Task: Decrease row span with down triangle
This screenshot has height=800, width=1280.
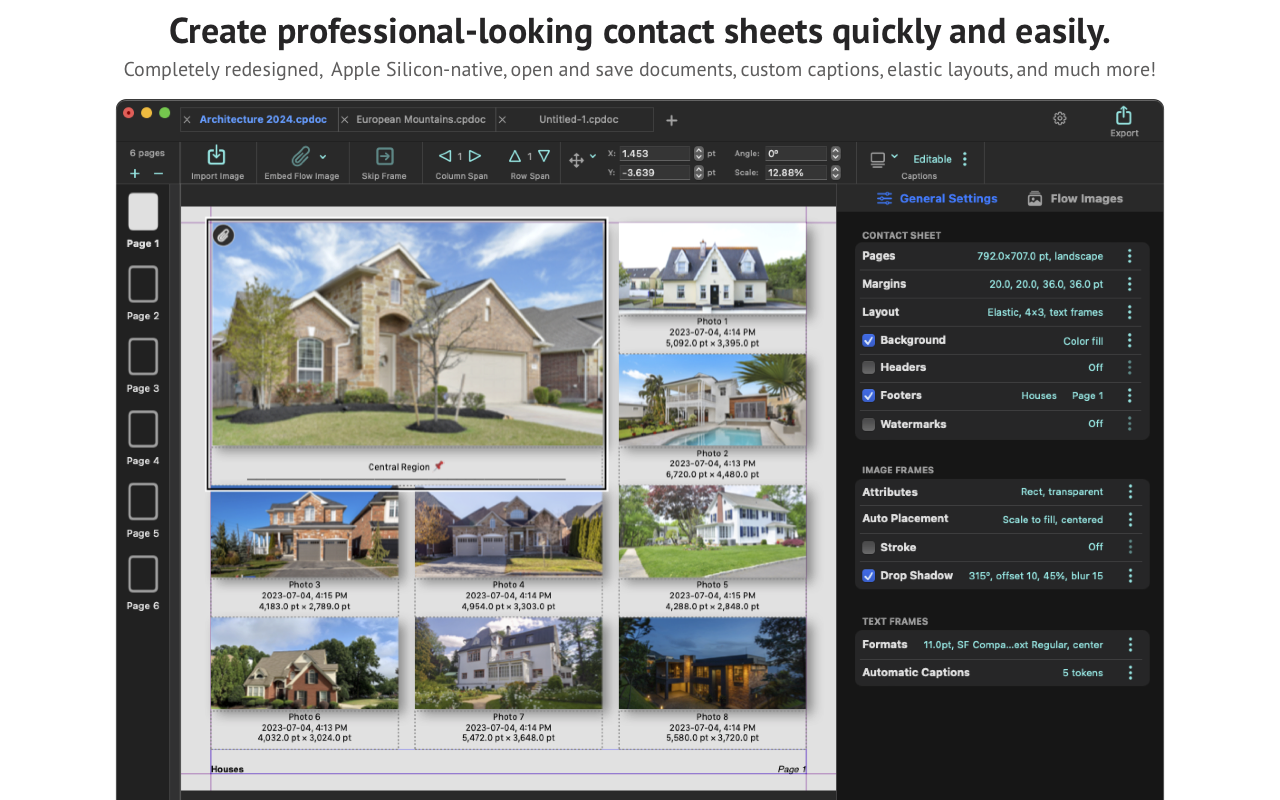Action: click(544, 156)
